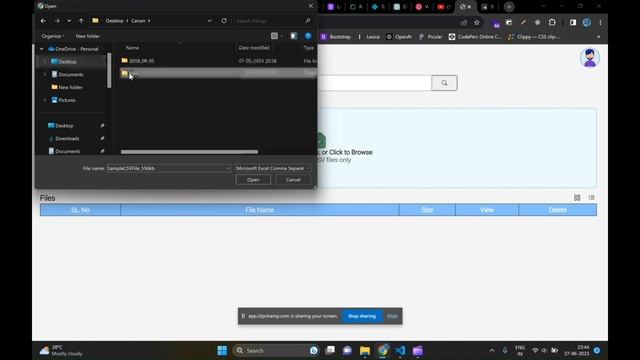
Task: Show hidden system tray icons
Action: tap(492, 351)
